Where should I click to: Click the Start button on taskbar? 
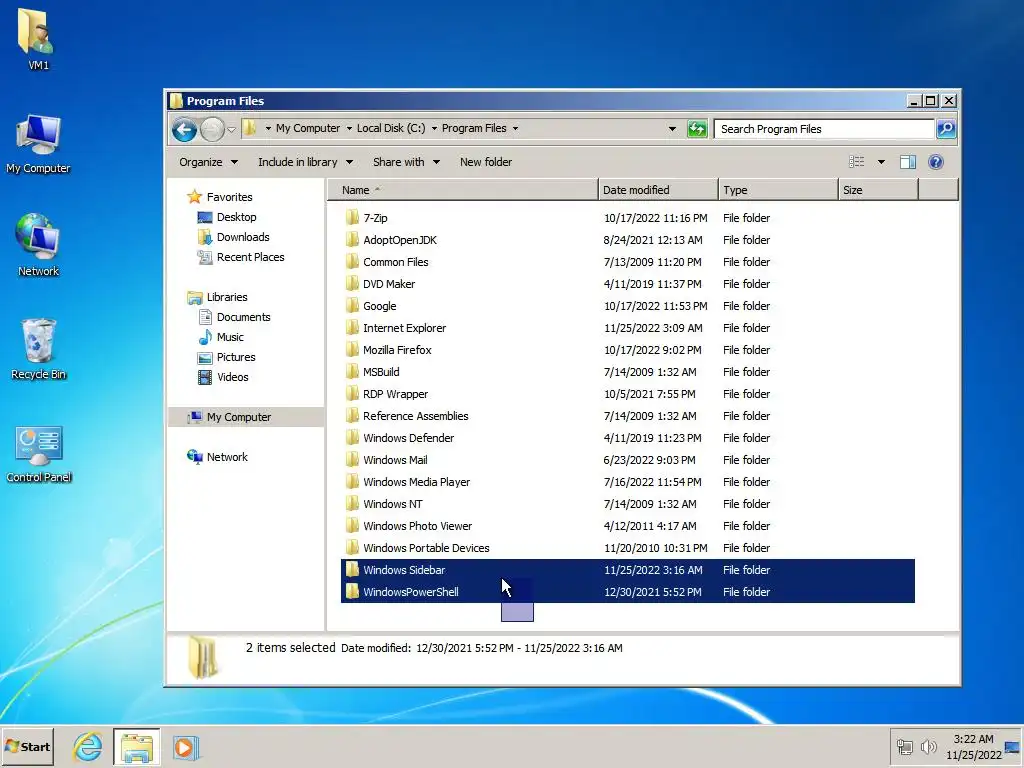click(x=27, y=746)
